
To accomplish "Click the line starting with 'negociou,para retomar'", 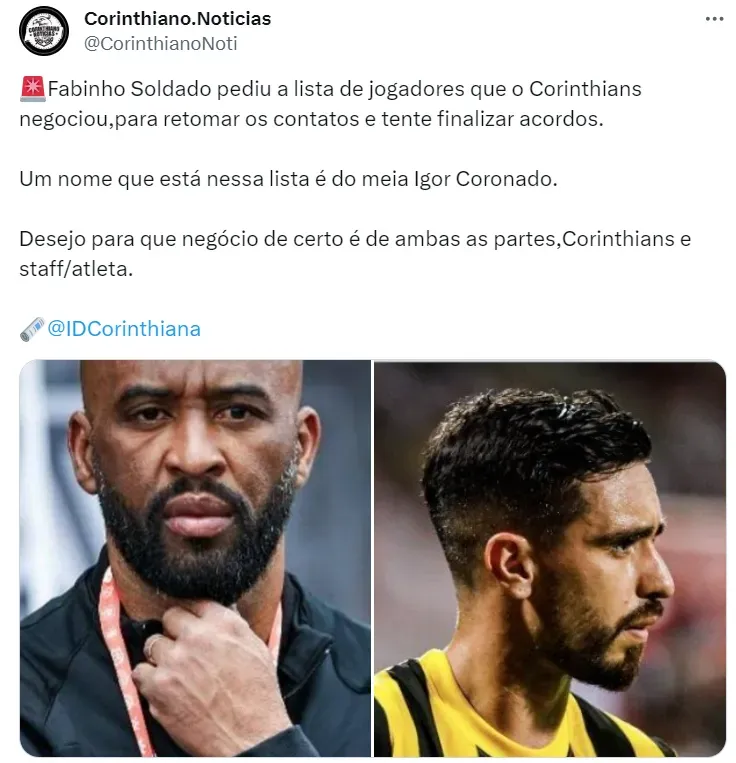I will (x=311, y=119).
